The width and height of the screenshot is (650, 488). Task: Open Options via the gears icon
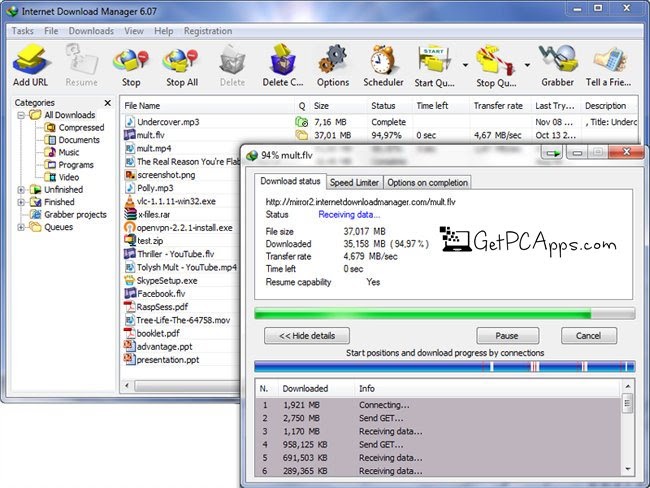coord(332,61)
